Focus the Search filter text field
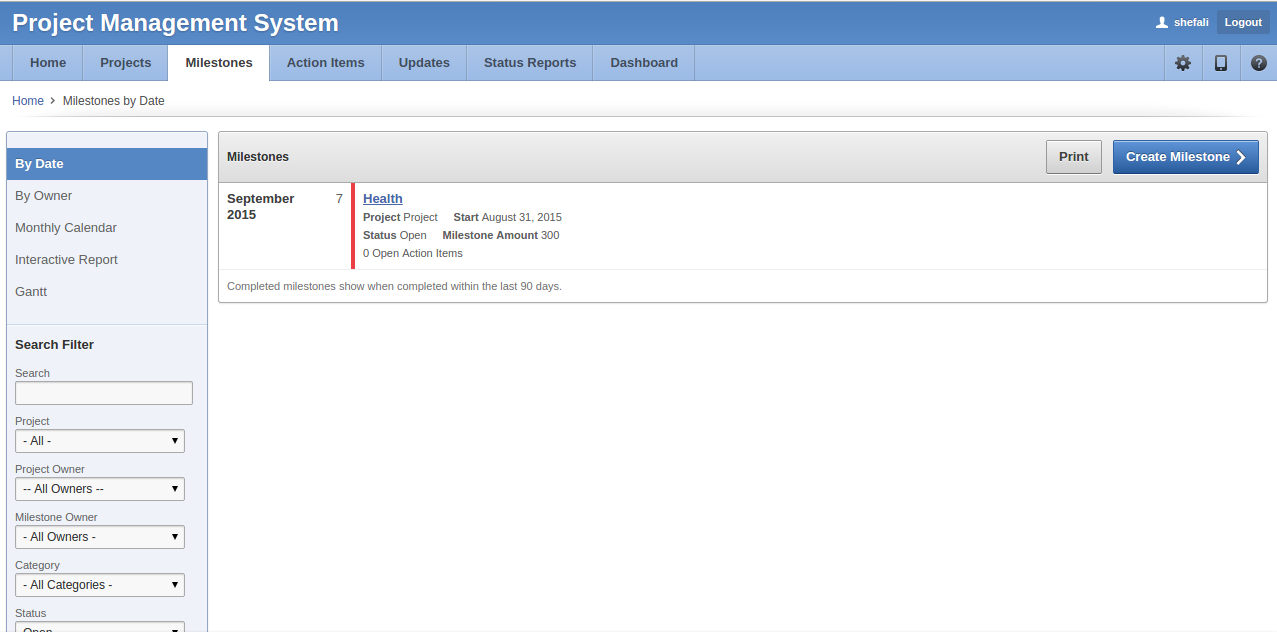The width and height of the screenshot is (1277, 632). 104,393
